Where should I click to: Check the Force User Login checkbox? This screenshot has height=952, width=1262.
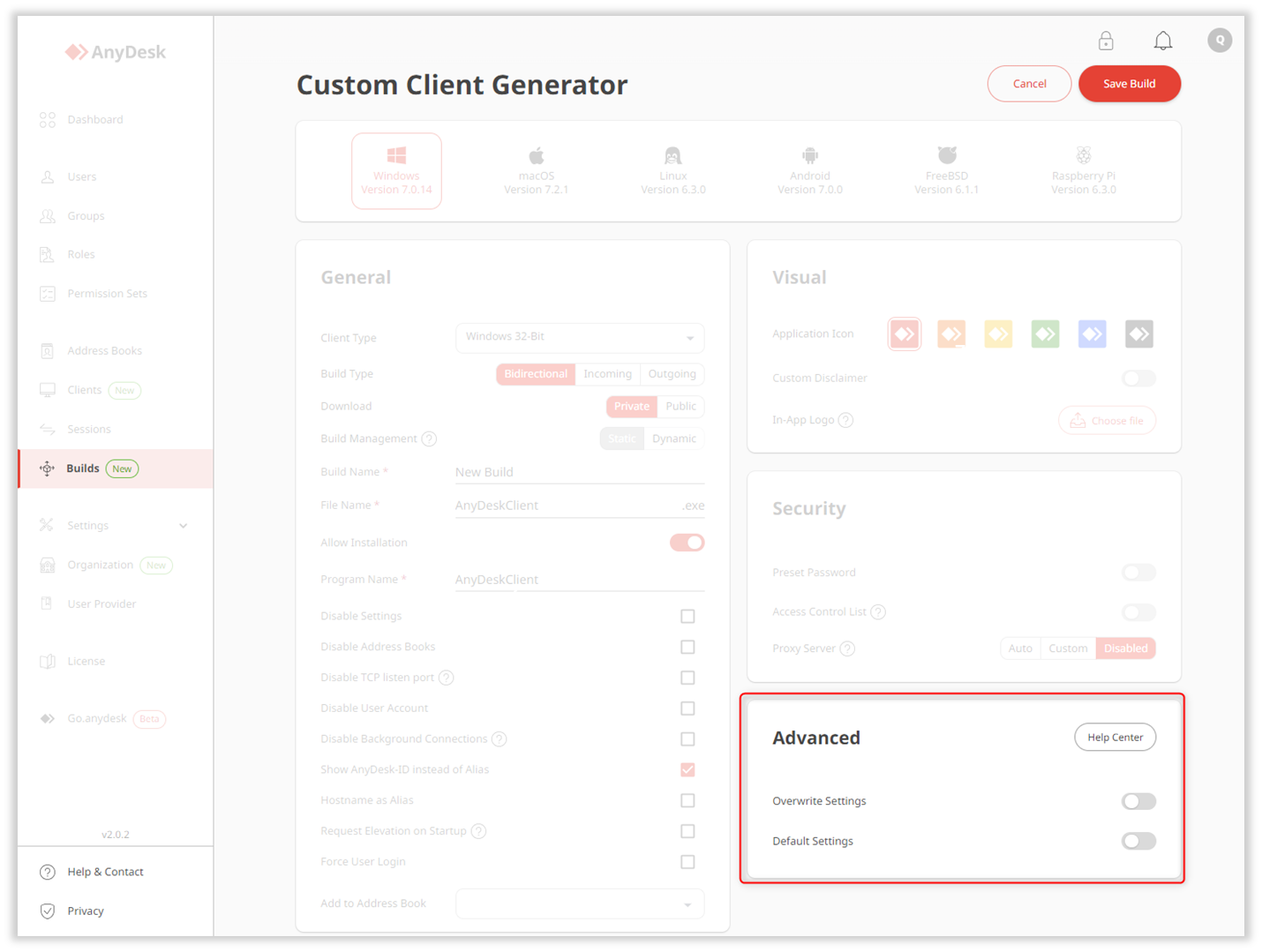[x=687, y=862]
